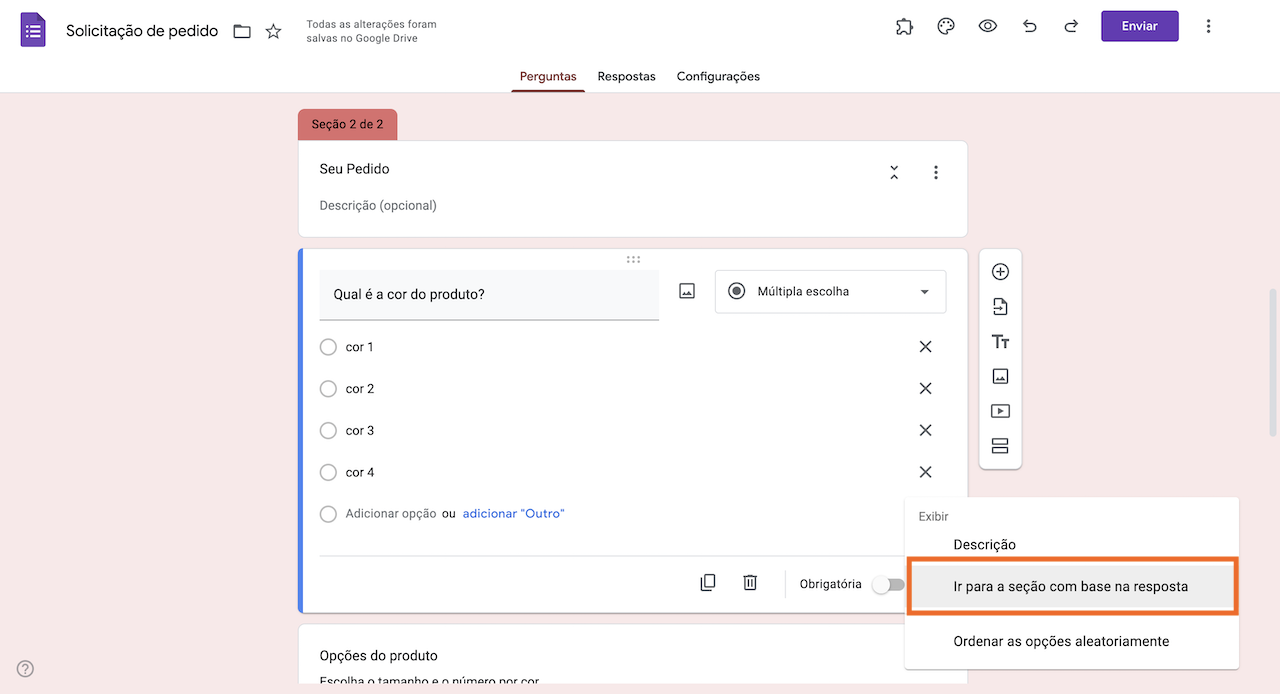The width and height of the screenshot is (1280, 694).
Task: Click the undo arrow
Action: point(1030,27)
